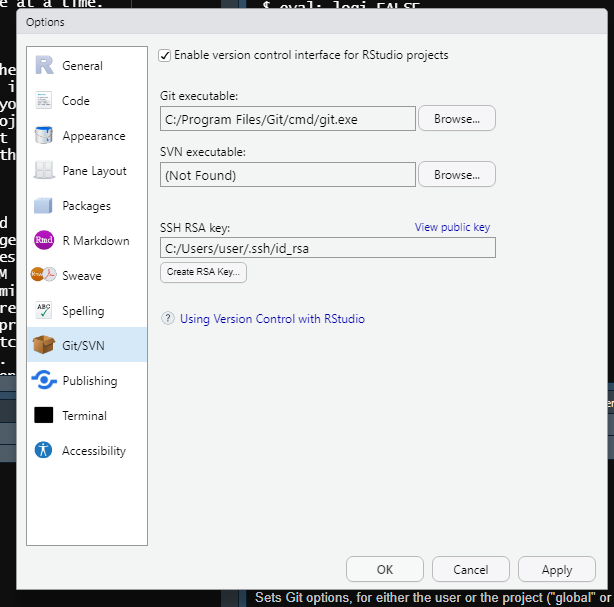Open the Packages box icon

click(43, 205)
